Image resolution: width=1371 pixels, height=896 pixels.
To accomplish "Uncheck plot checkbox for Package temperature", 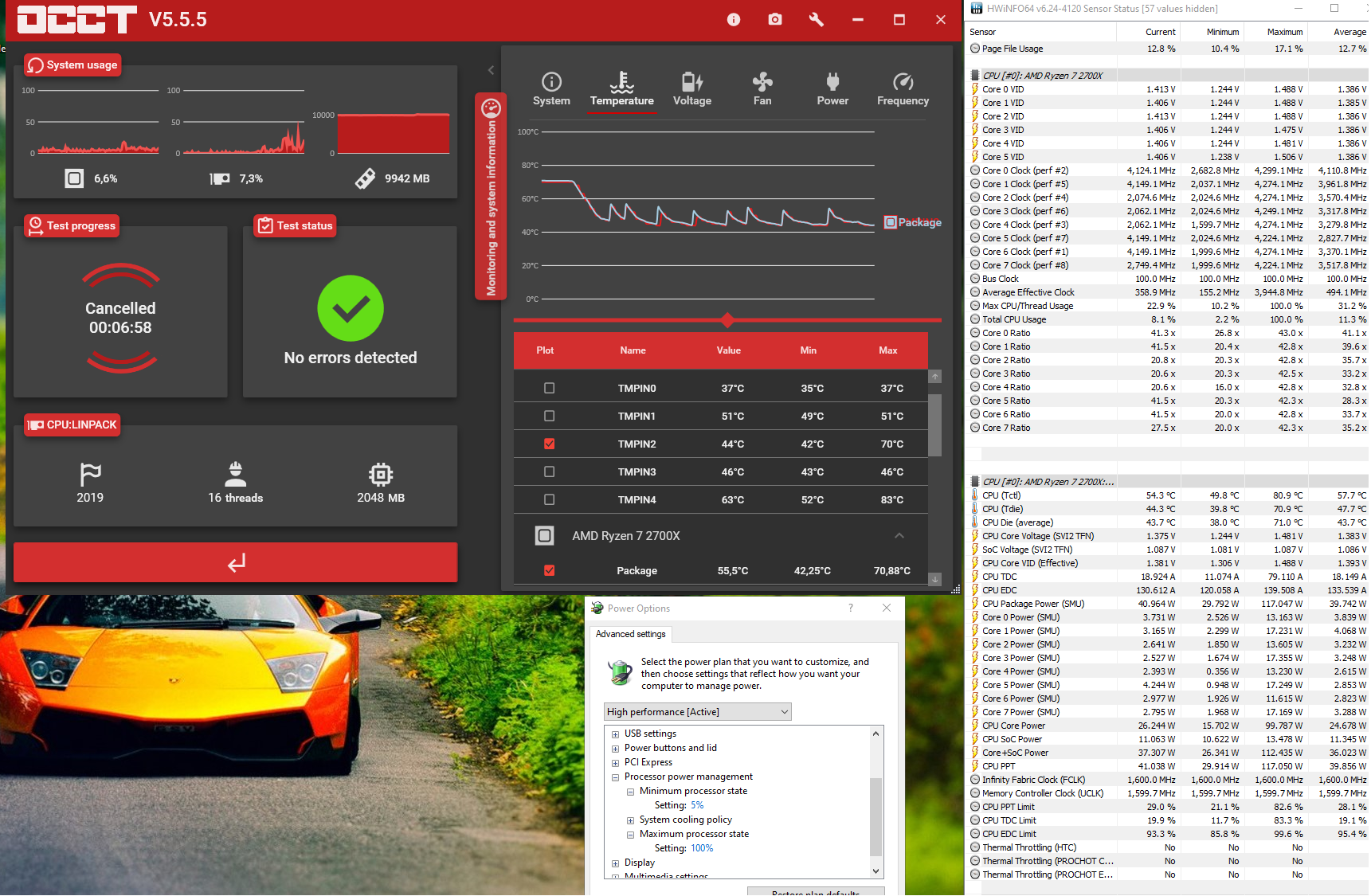I will (x=549, y=570).
